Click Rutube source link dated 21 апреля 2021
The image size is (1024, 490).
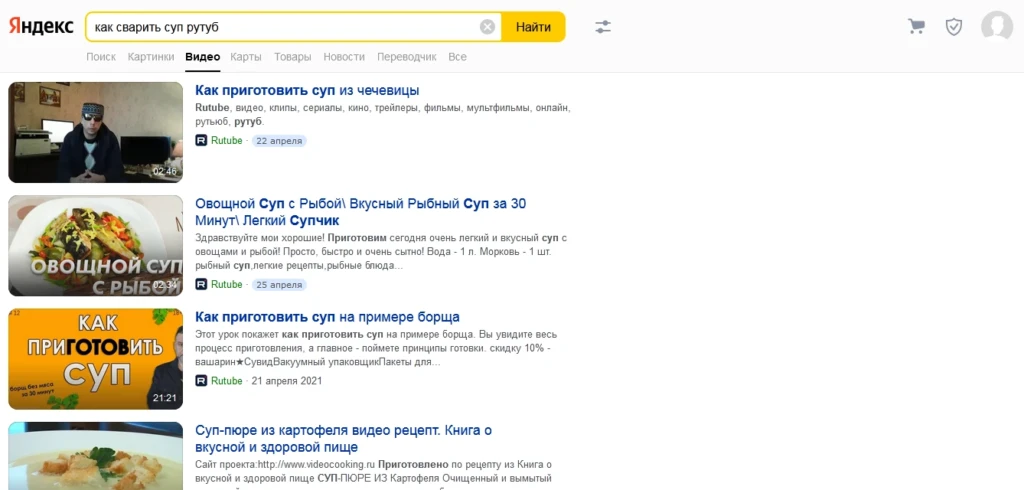(x=227, y=380)
